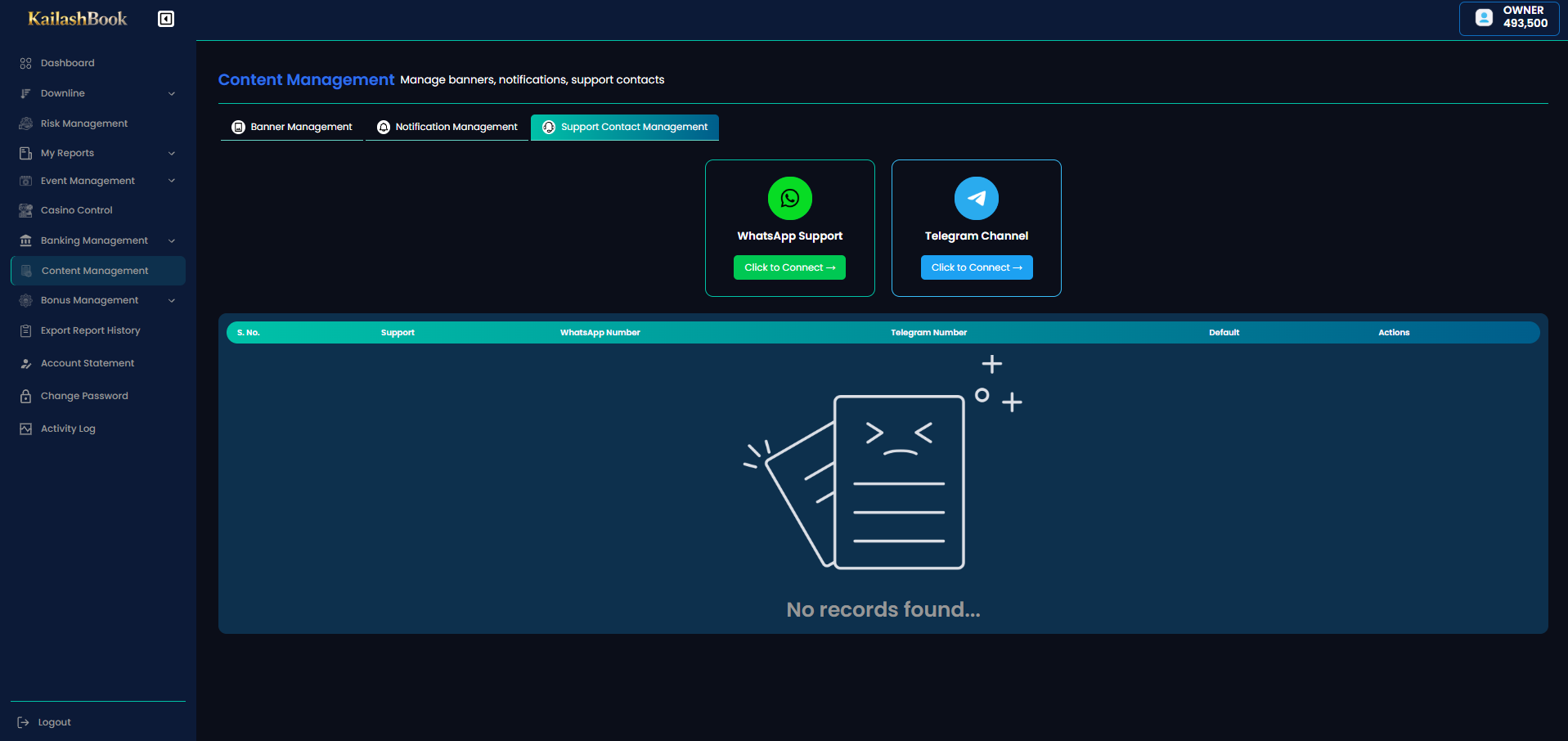This screenshot has height=741, width=1568.
Task: Click the Default column header
Action: [1224, 333]
